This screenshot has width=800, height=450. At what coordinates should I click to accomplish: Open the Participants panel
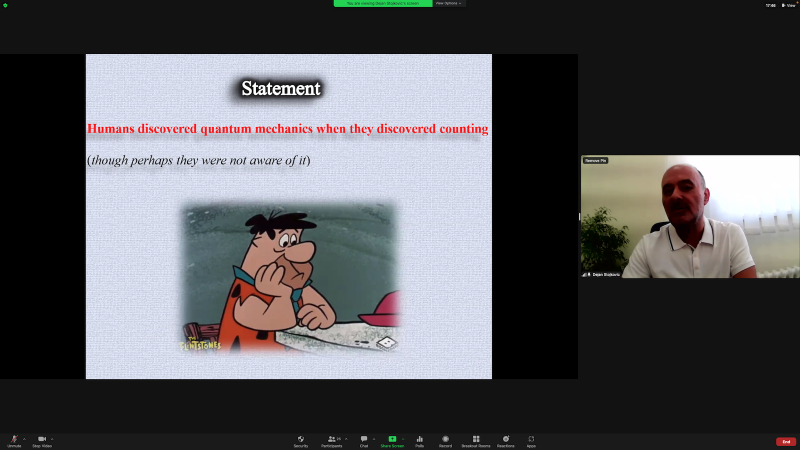coord(332,441)
